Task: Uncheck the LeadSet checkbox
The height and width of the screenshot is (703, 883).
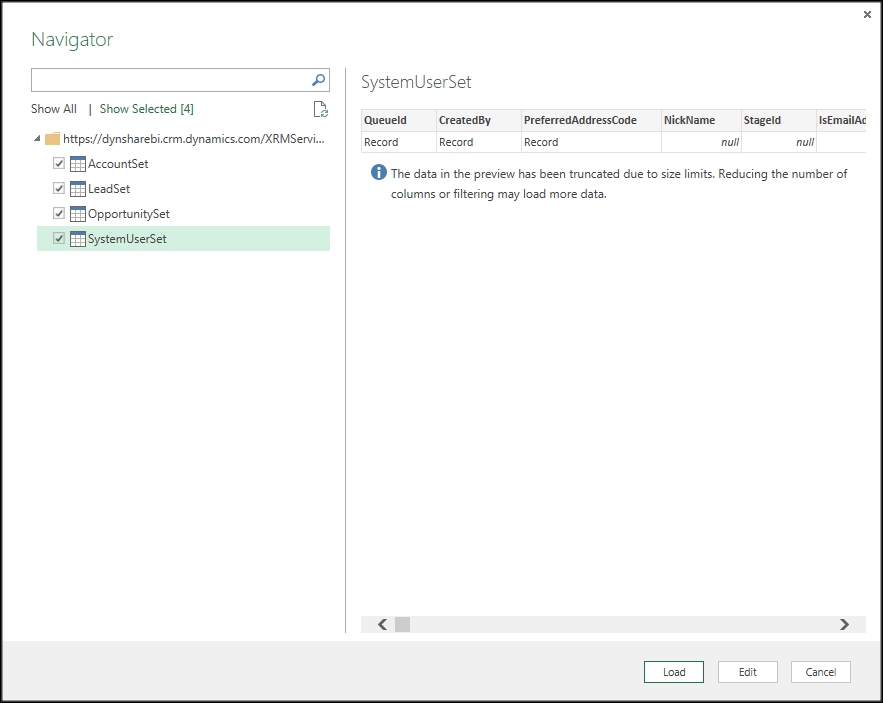Action: pos(59,189)
